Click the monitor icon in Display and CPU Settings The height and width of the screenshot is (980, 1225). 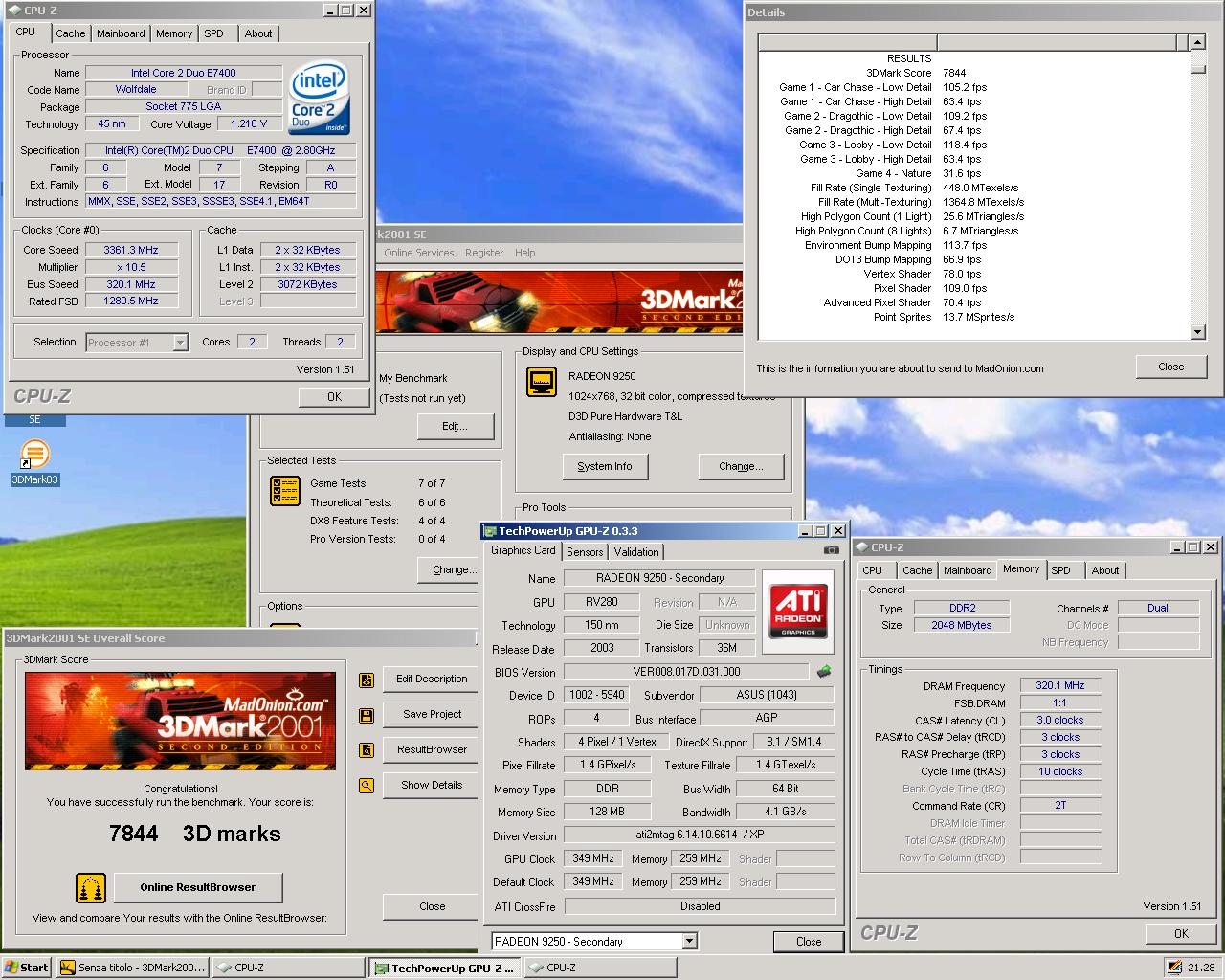pos(542,383)
